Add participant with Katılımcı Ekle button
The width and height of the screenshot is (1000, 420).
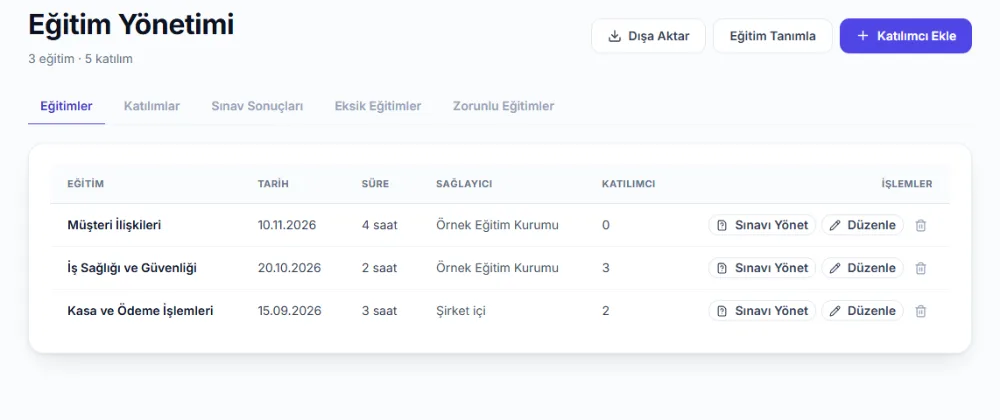point(906,36)
